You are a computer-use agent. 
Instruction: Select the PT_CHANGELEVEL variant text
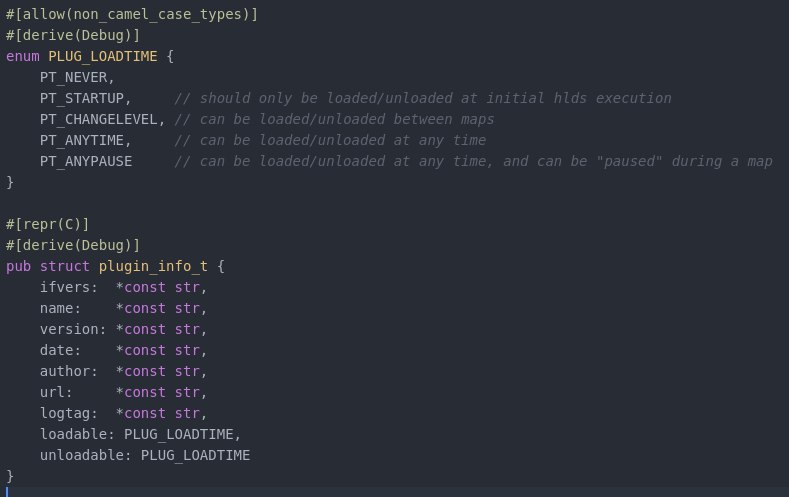[99, 119]
